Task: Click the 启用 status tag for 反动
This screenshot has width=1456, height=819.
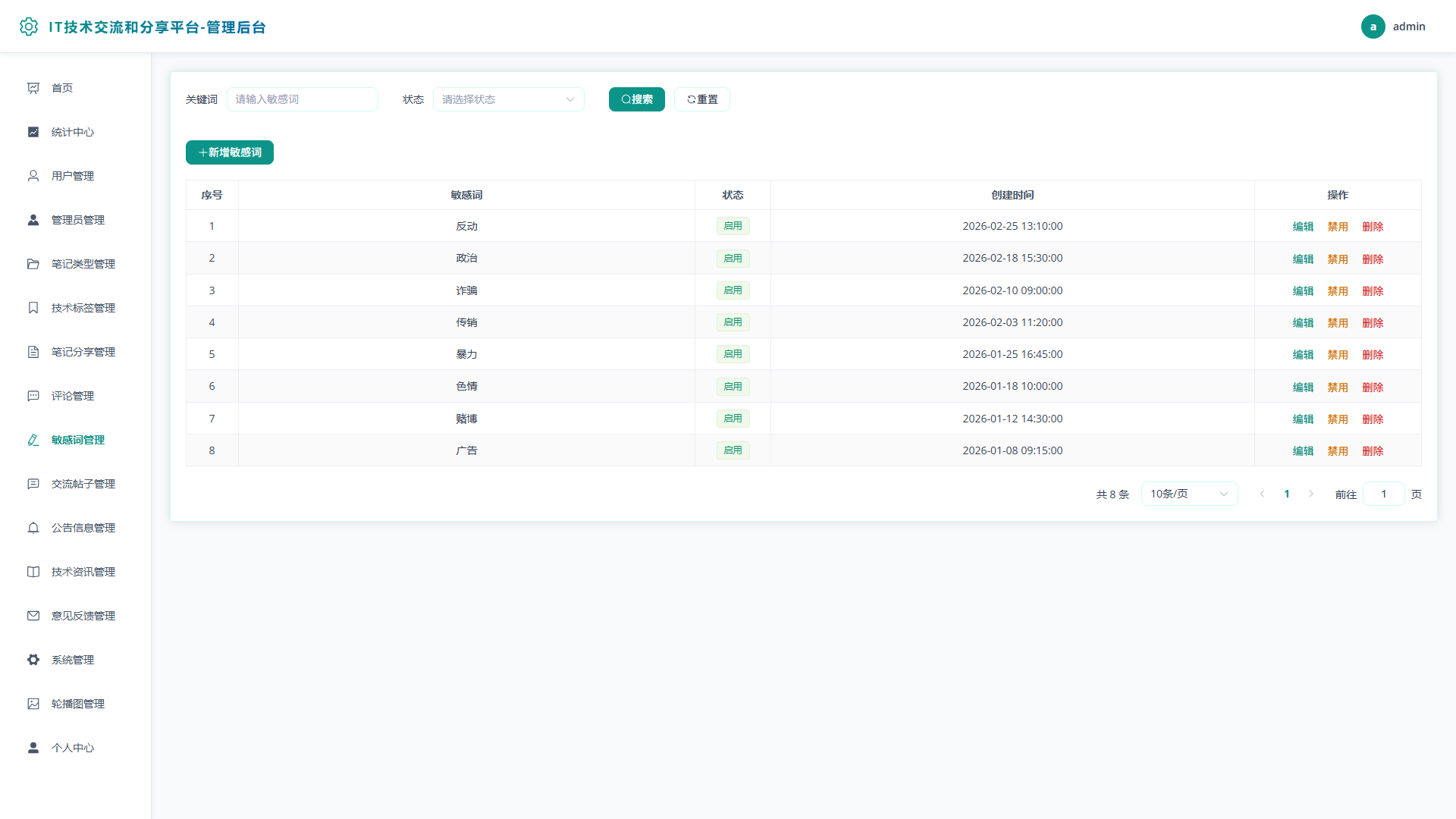Action: tap(733, 226)
